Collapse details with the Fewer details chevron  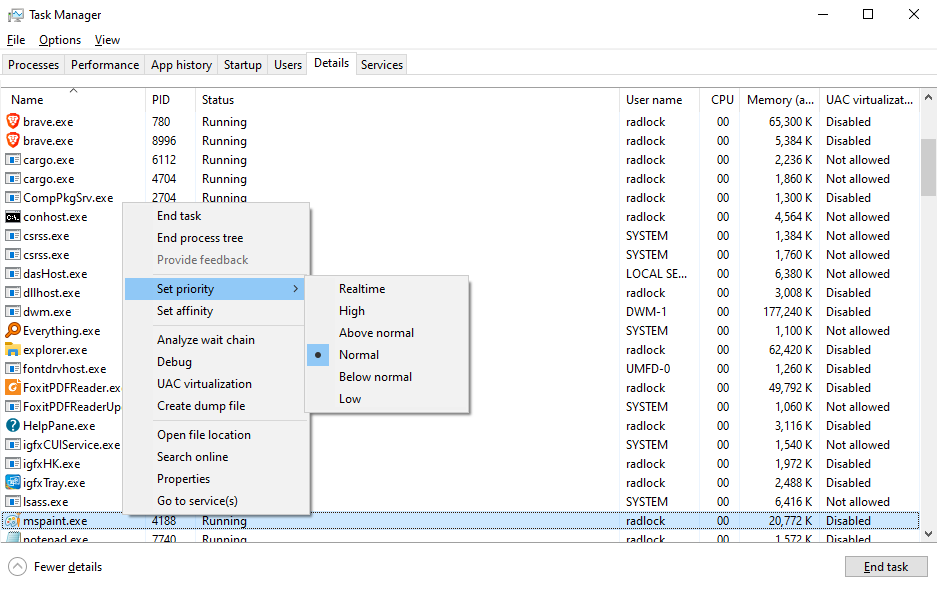(x=18, y=566)
